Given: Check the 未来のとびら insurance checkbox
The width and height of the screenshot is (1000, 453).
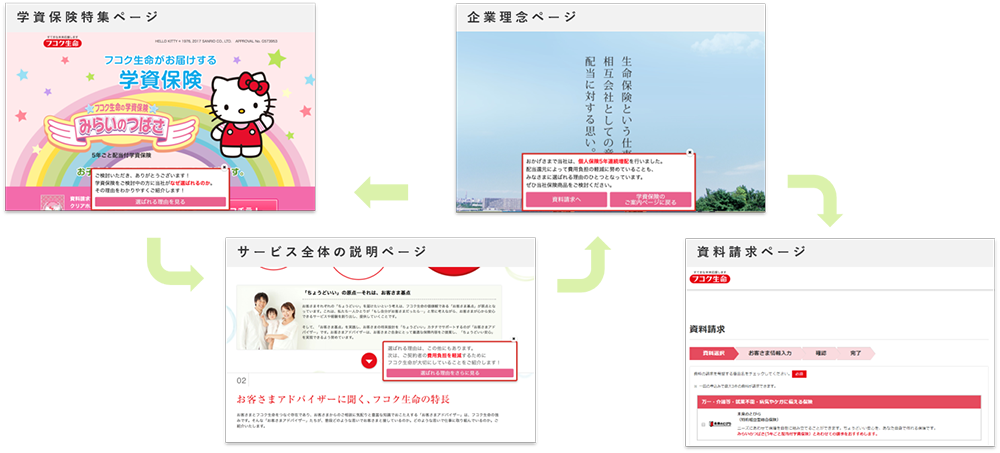Looking at the screenshot, I should click(x=703, y=424).
